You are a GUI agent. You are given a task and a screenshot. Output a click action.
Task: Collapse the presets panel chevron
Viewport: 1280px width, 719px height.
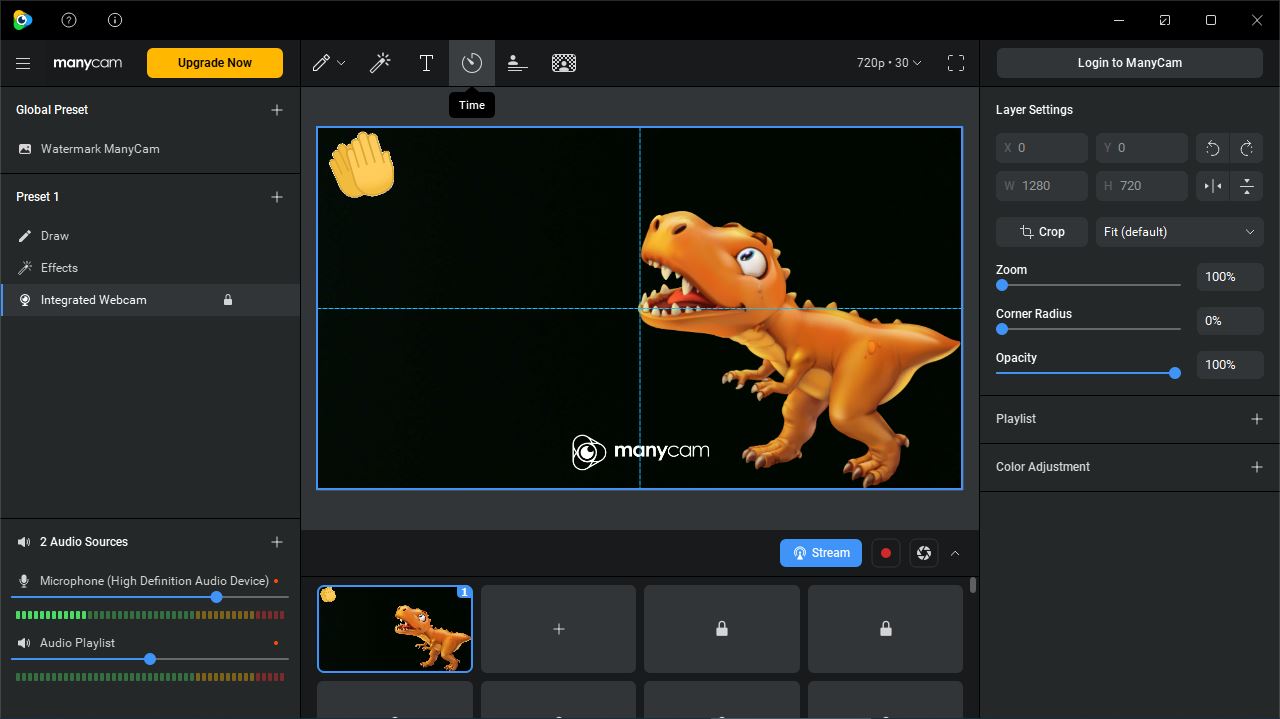(955, 553)
